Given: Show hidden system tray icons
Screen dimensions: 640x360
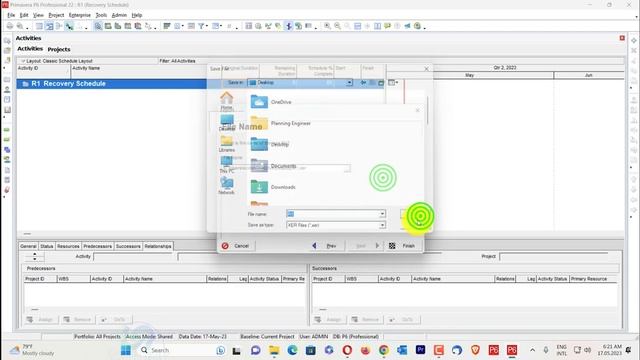Looking at the screenshot, I should point(532,350).
